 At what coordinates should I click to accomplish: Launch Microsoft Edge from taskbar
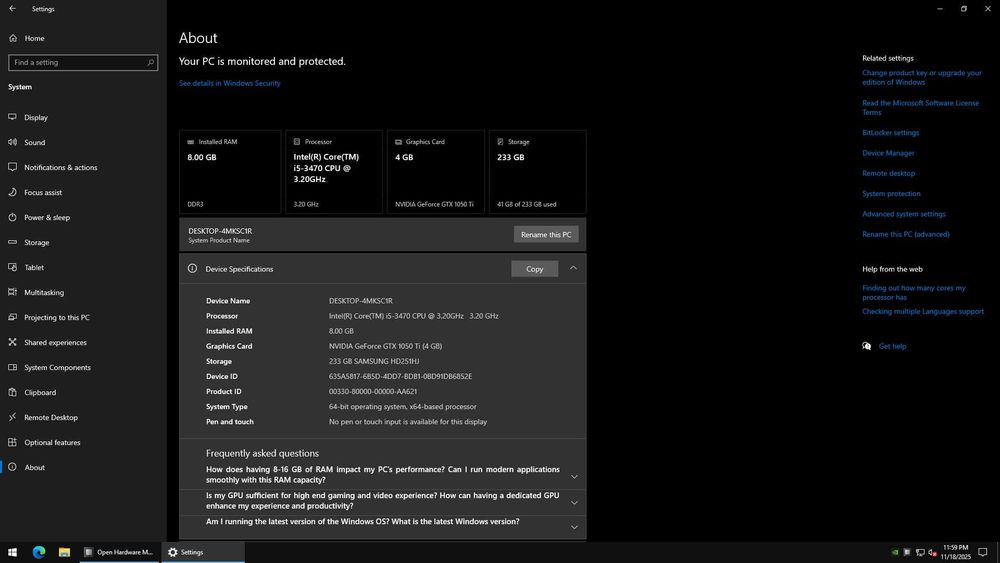[x=39, y=552]
